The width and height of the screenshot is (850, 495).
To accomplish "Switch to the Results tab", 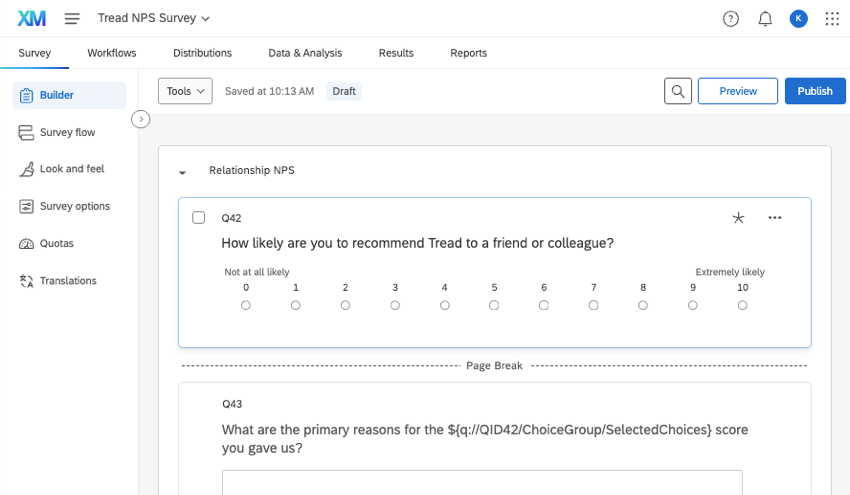I will click(396, 53).
